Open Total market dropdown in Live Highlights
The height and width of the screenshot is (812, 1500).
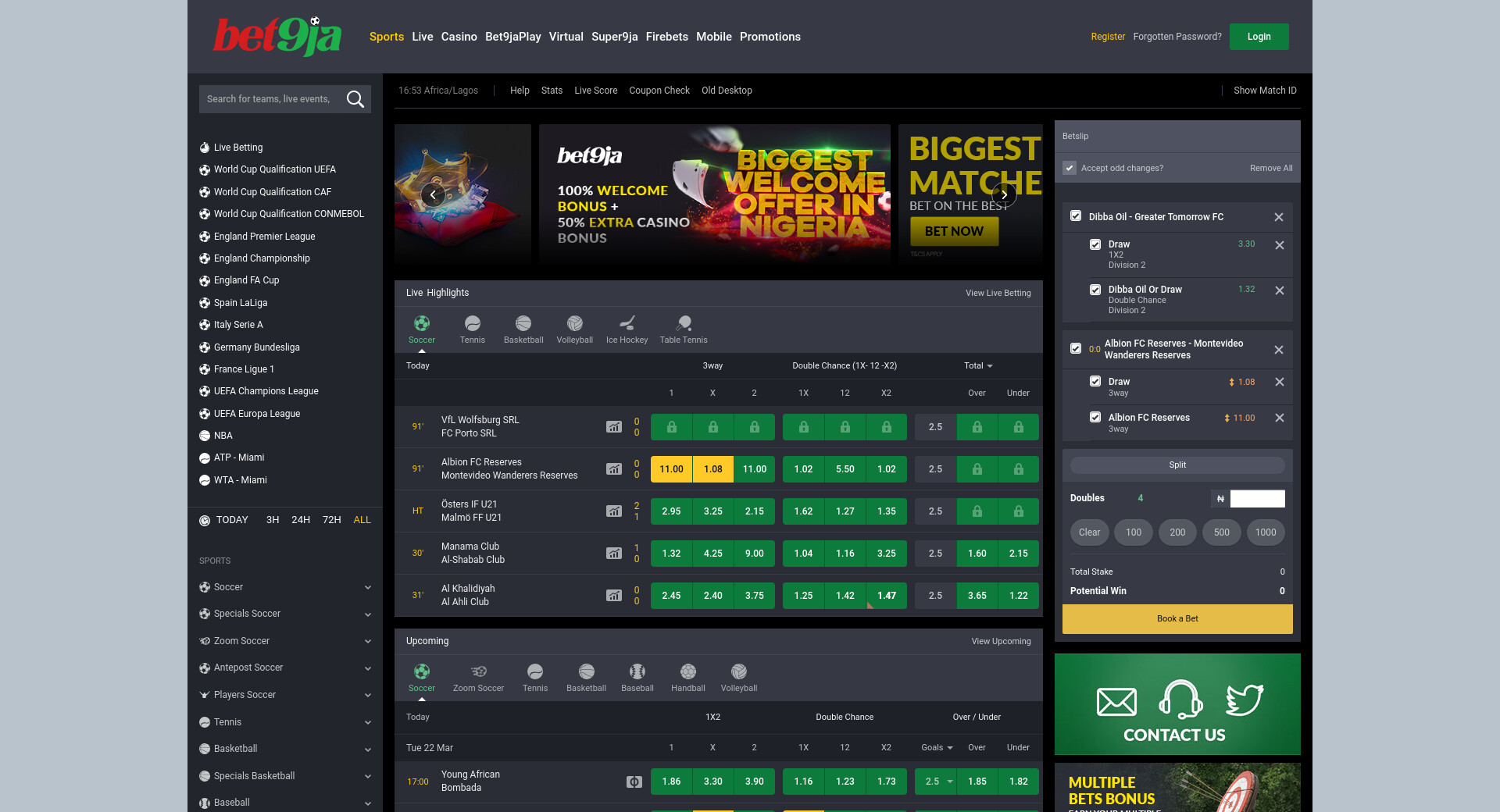978,365
